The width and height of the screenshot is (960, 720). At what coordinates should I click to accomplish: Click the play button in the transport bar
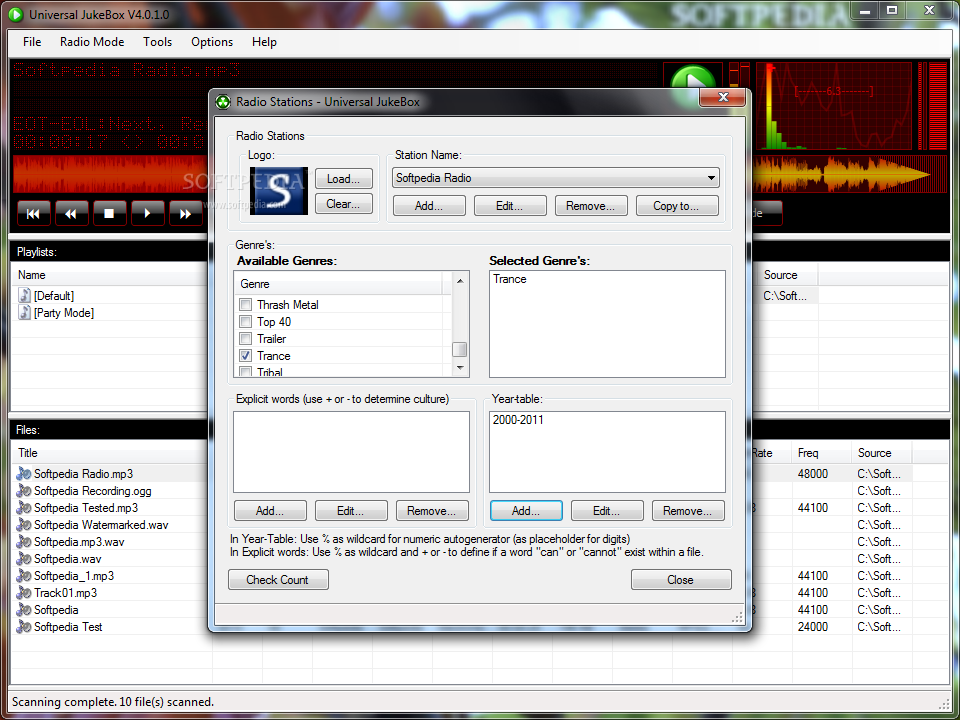148,213
